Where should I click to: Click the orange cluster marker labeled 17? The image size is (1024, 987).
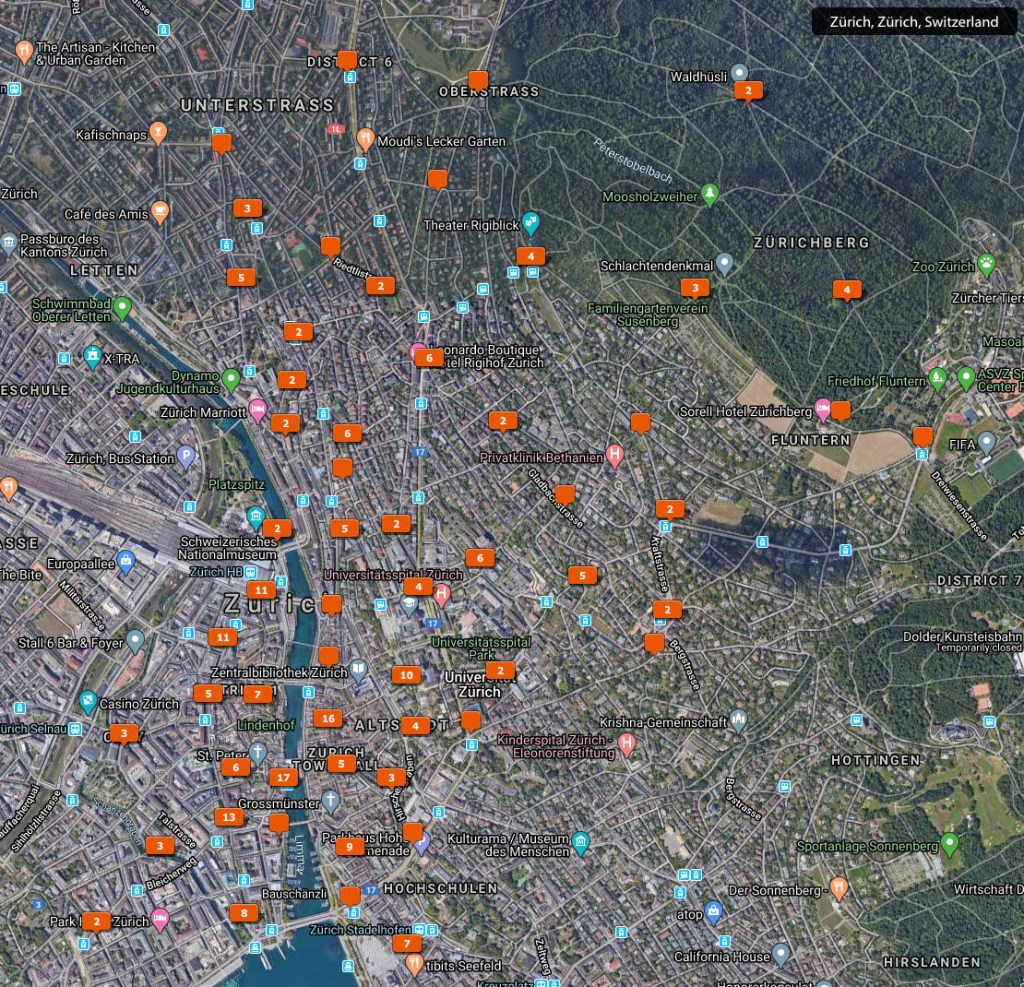coord(284,777)
